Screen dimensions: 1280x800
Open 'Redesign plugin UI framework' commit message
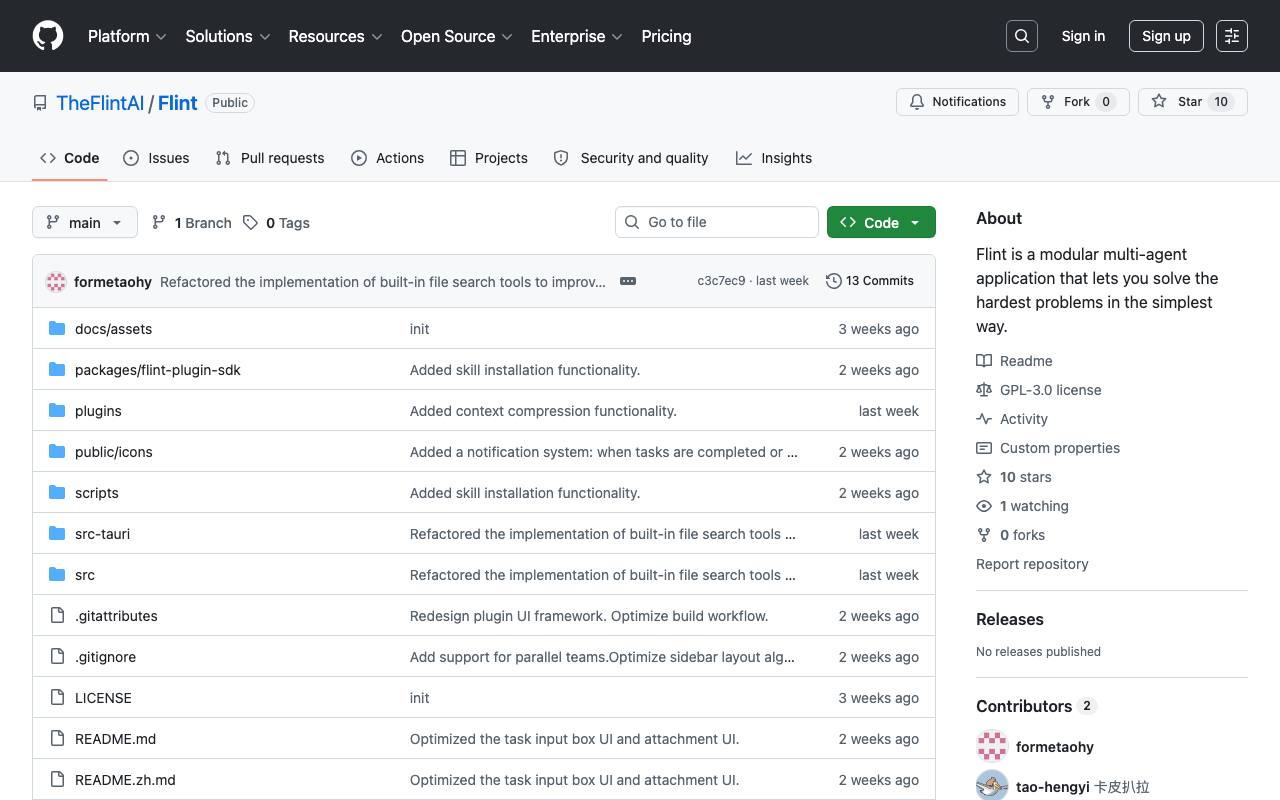coord(589,616)
